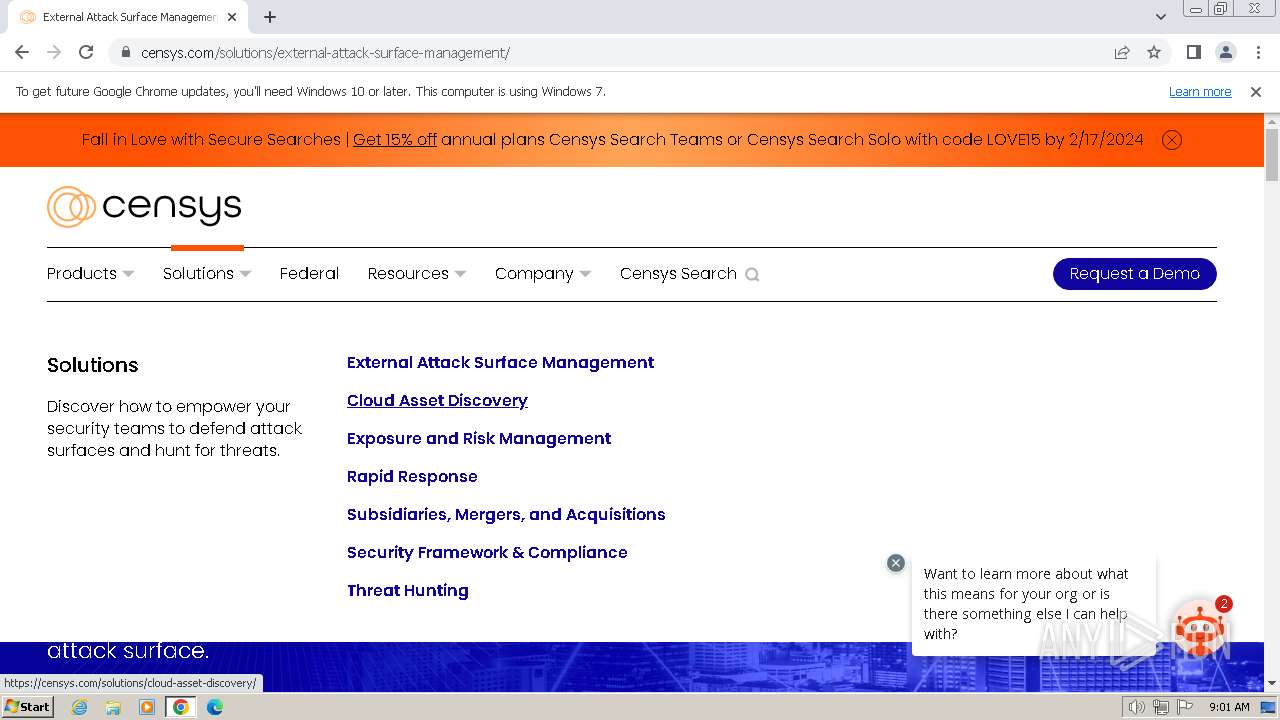Click Learn more about Chrome updates
This screenshot has width=1280, height=720.
coord(1200,91)
